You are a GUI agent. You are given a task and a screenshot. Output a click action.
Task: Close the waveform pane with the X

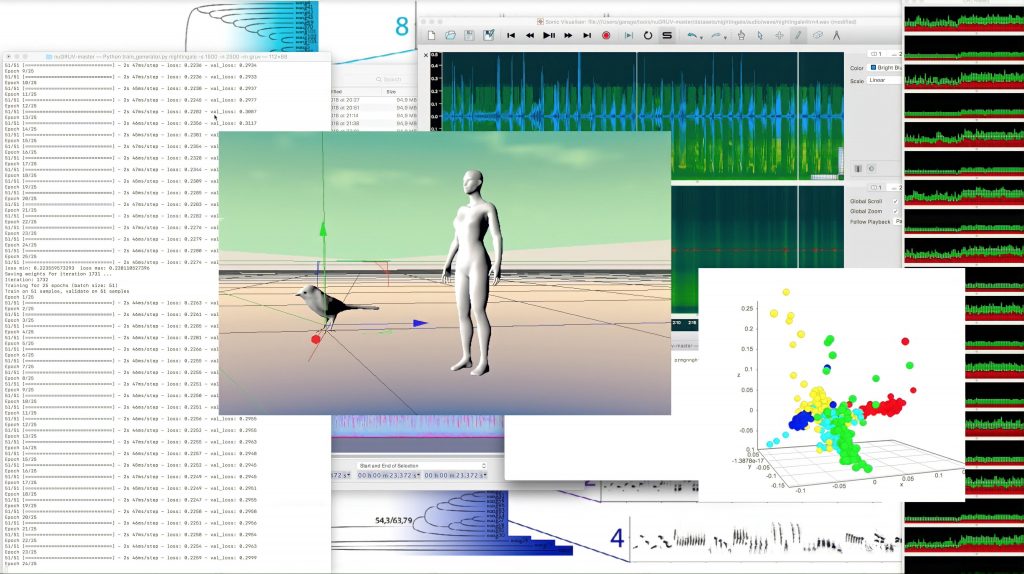pos(426,56)
